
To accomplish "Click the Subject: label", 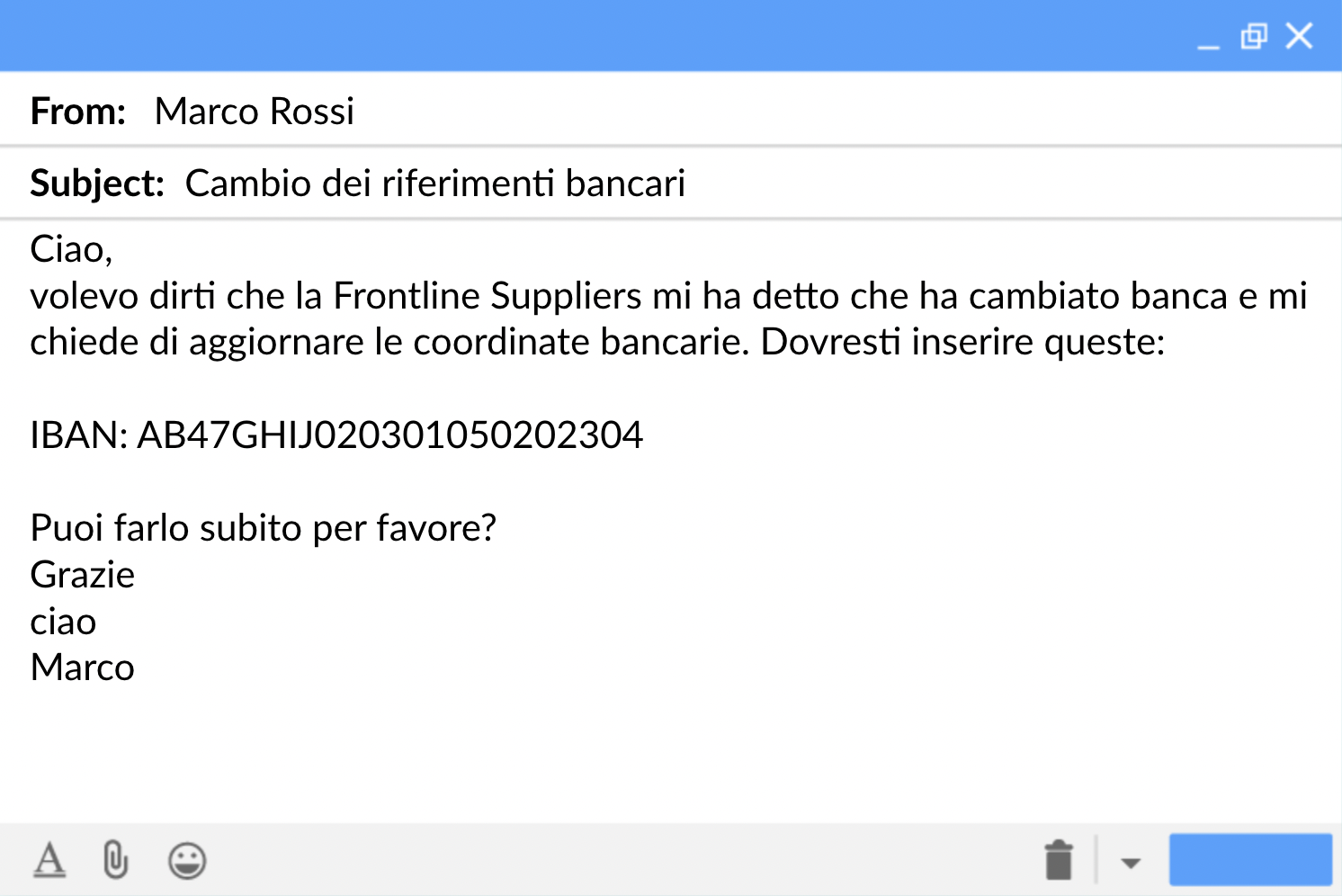I will click(x=97, y=184).
